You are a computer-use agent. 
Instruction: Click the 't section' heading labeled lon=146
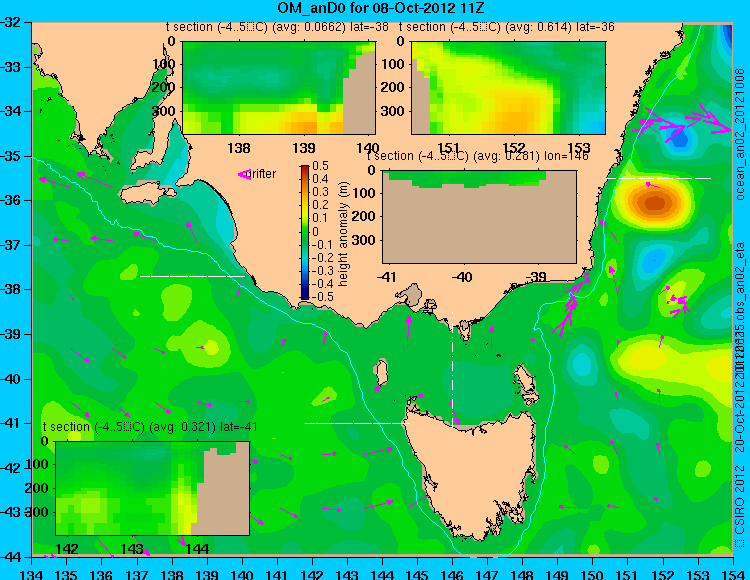[477, 156]
